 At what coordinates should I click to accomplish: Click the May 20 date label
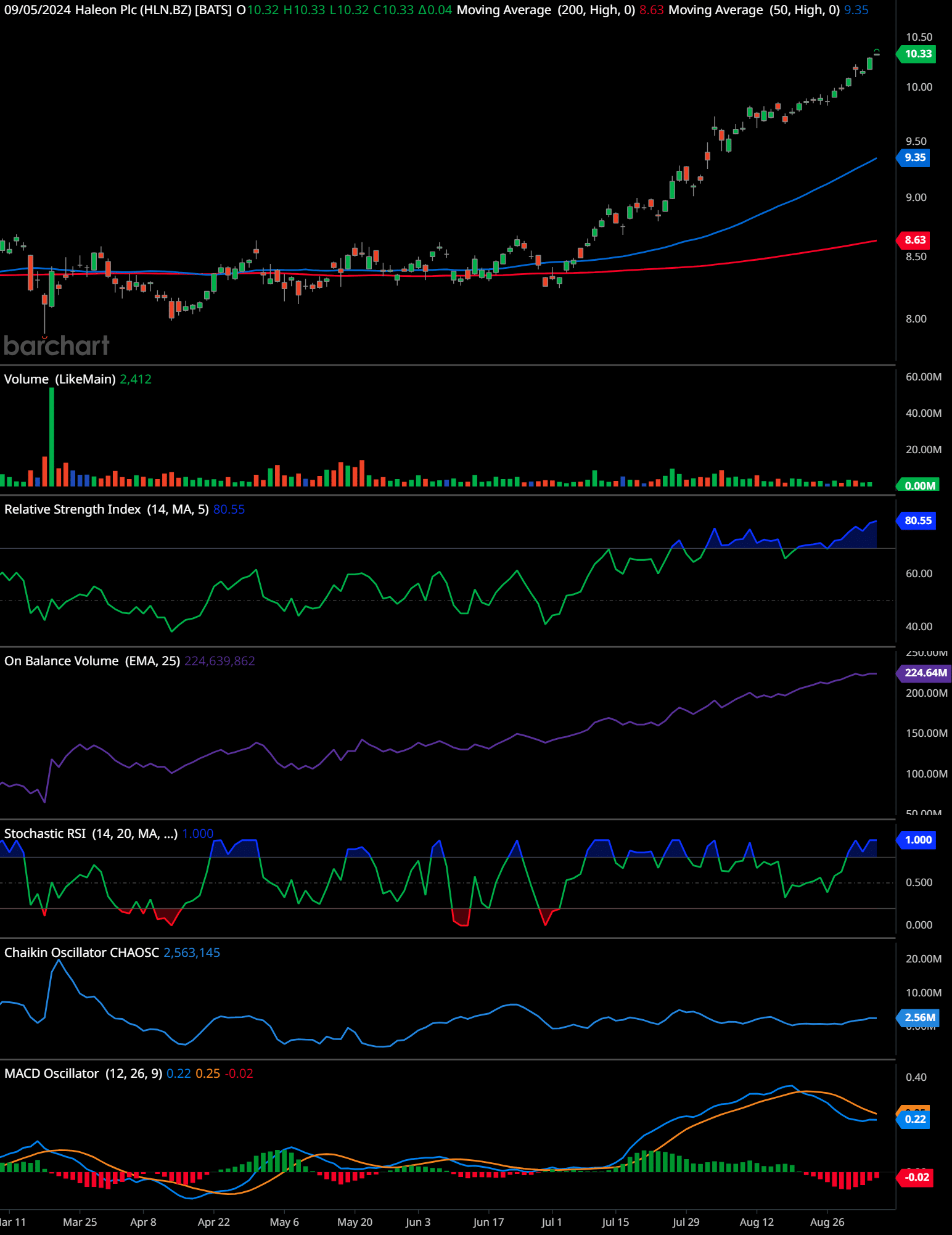pyautogui.click(x=355, y=1222)
